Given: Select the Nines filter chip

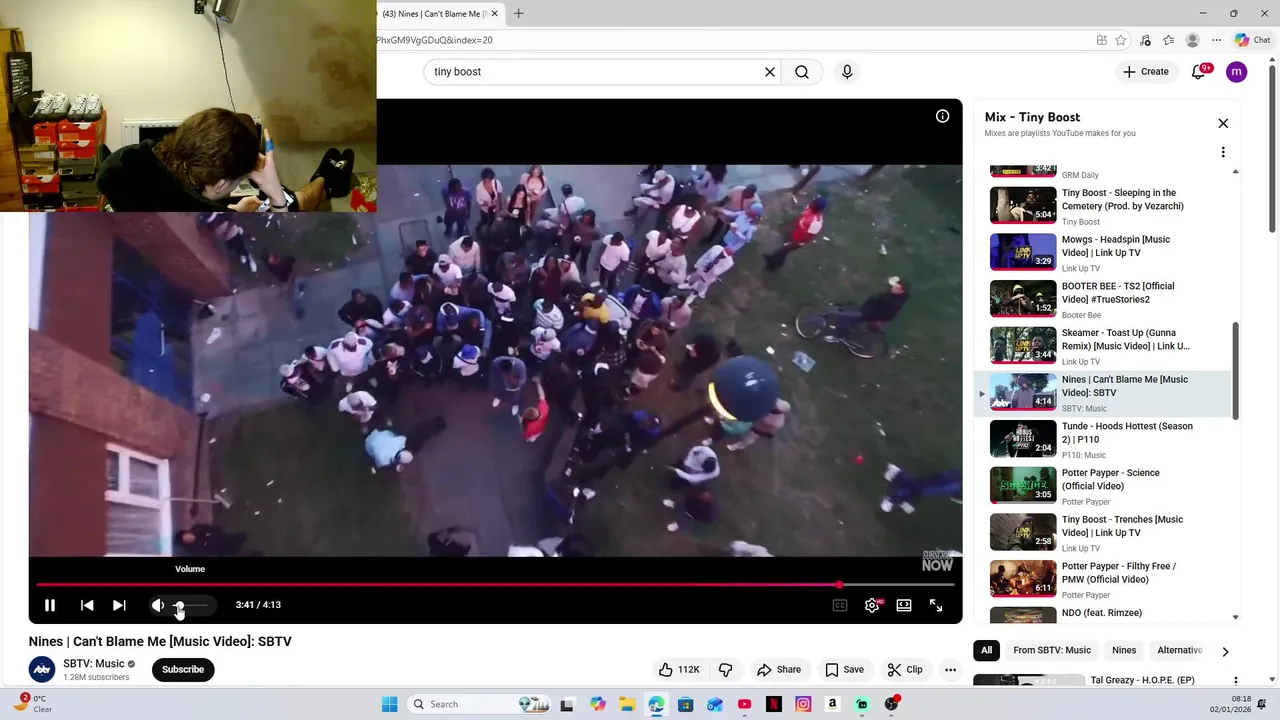Looking at the screenshot, I should pos(1124,650).
